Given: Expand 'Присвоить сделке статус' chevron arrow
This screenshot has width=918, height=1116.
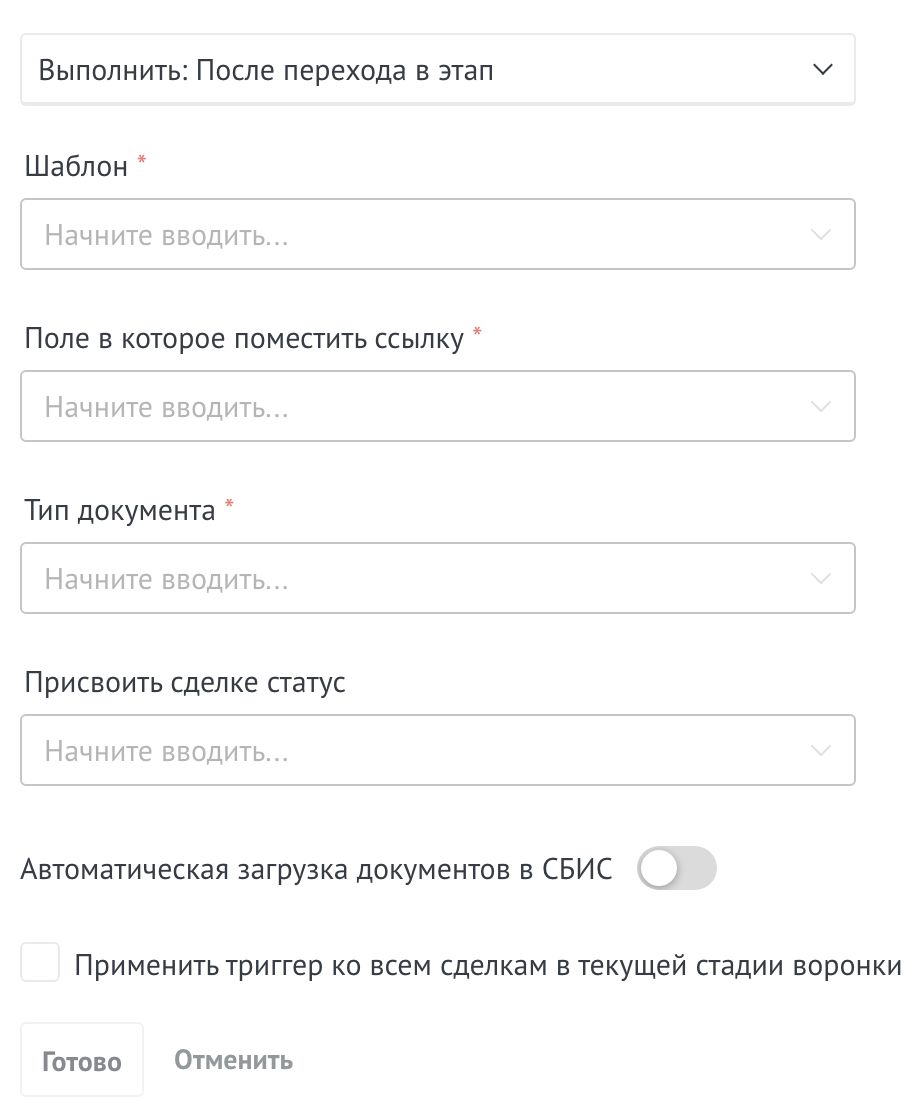Looking at the screenshot, I should [821, 751].
